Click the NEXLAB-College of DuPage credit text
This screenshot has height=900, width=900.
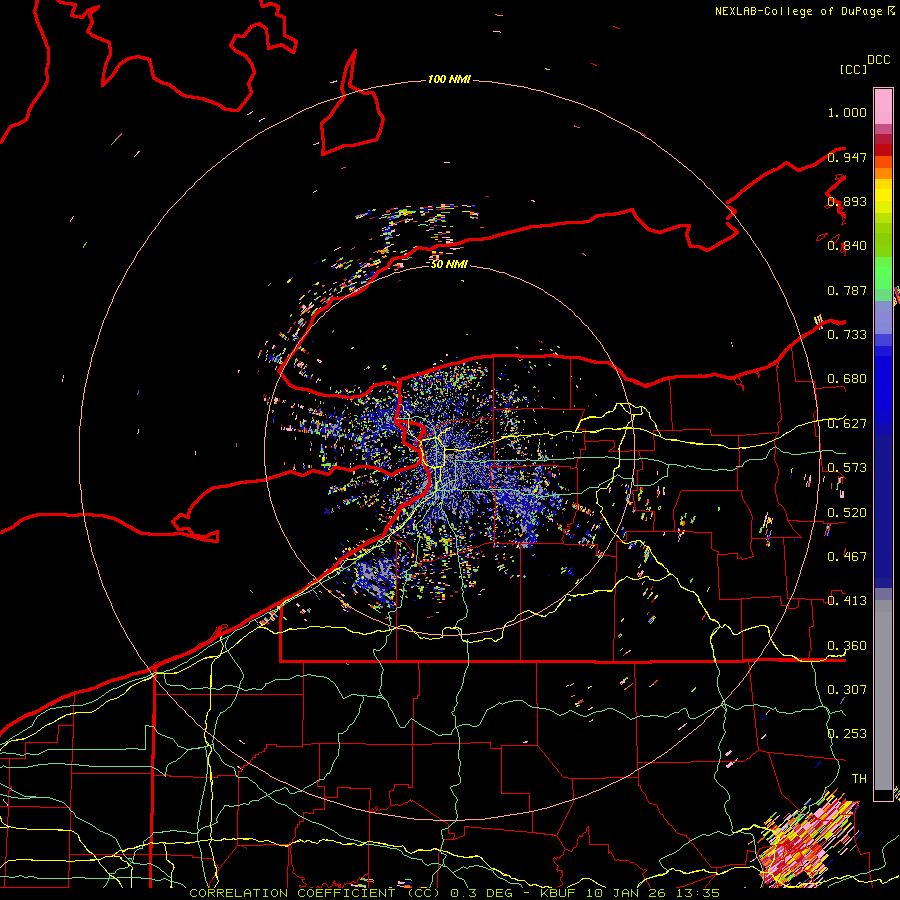coord(799,11)
